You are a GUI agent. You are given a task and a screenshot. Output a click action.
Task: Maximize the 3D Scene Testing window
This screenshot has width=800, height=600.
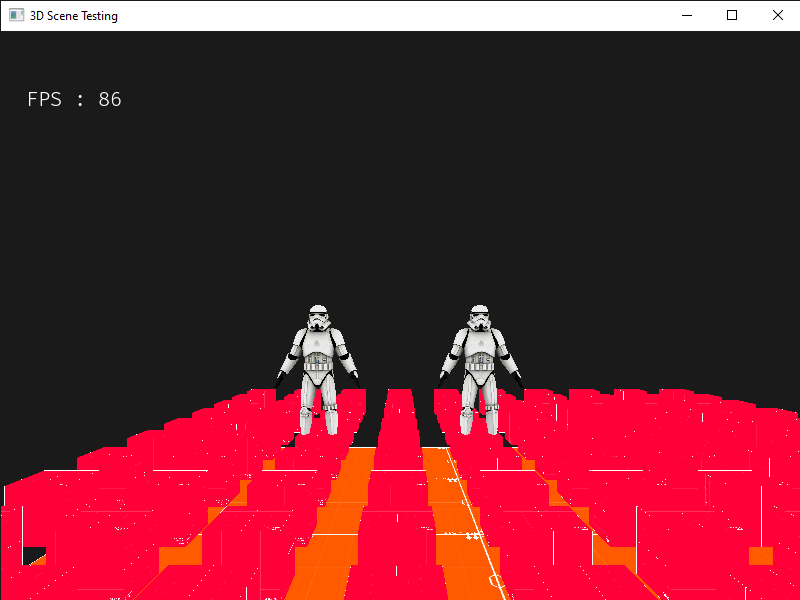pos(732,15)
